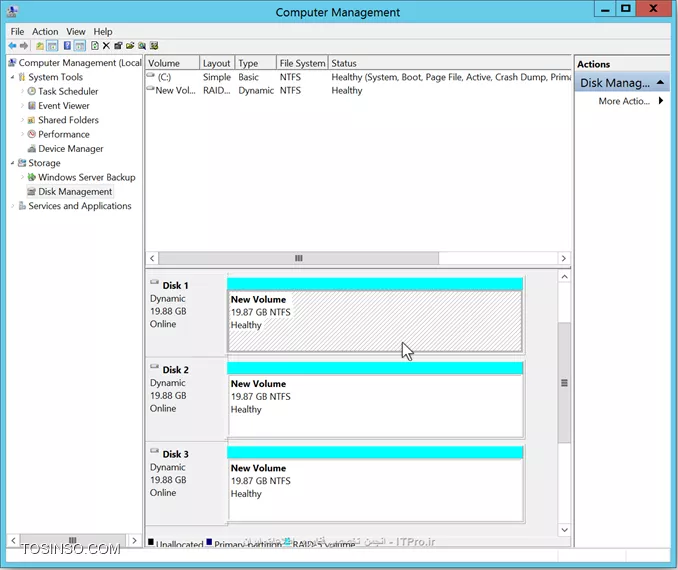Click the Windows Server Backup icon
Screen dimensions: 678x570
32,177
